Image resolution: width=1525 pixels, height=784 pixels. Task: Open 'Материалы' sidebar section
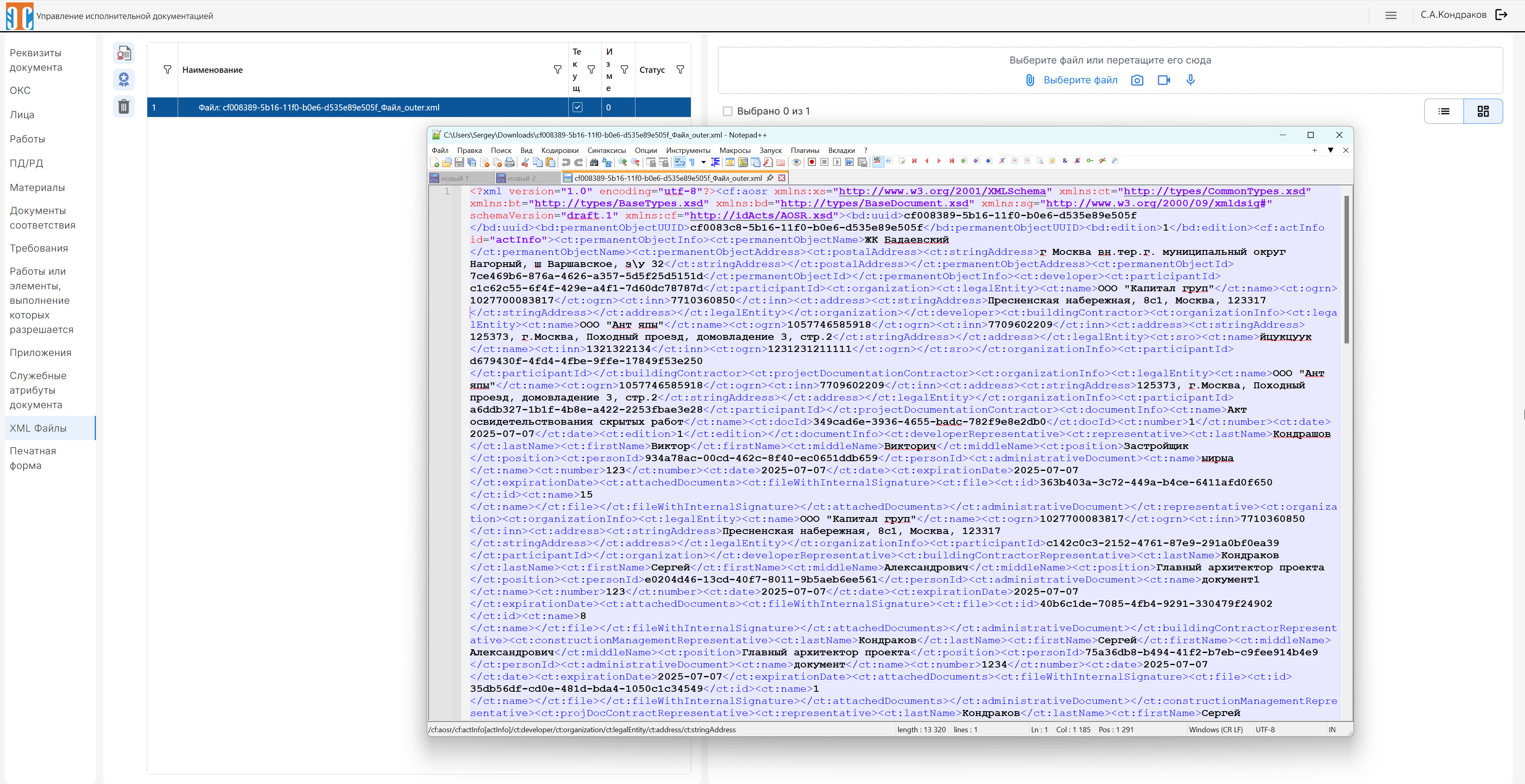37,188
